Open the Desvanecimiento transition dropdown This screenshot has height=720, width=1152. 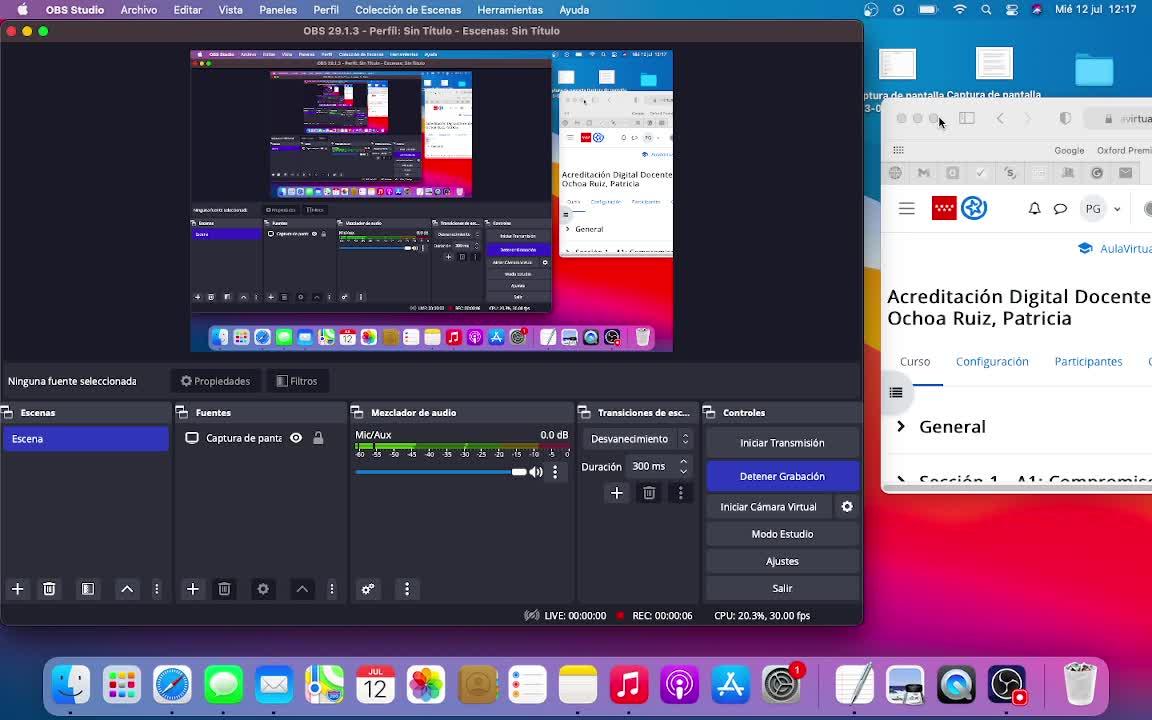639,439
